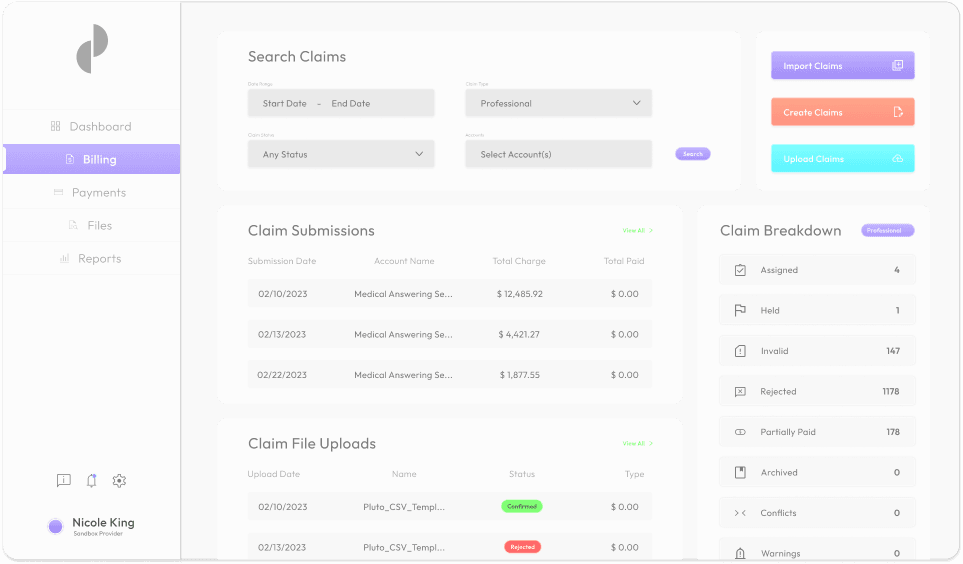The width and height of the screenshot is (963, 564).
Task: Click the Rejected claims icon
Action: (x=740, y=392)
